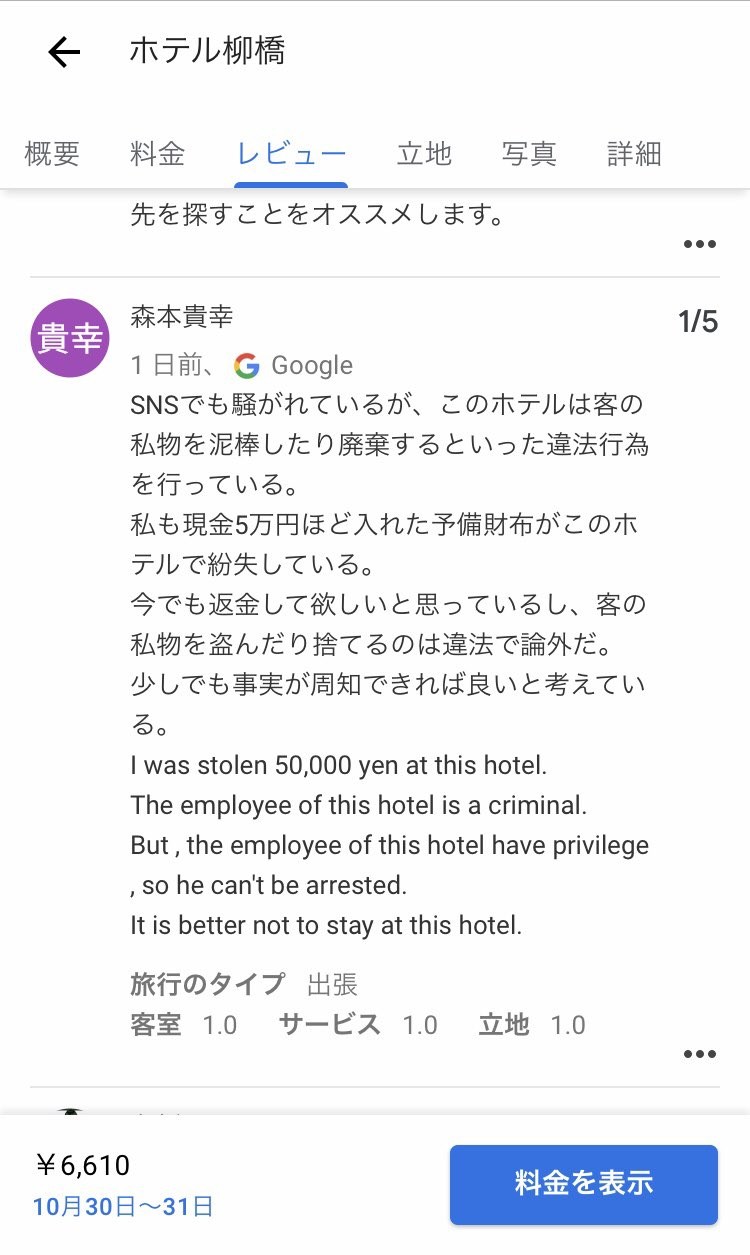Click the 旅行のタイプ 出張 label

tap(244, 984)
